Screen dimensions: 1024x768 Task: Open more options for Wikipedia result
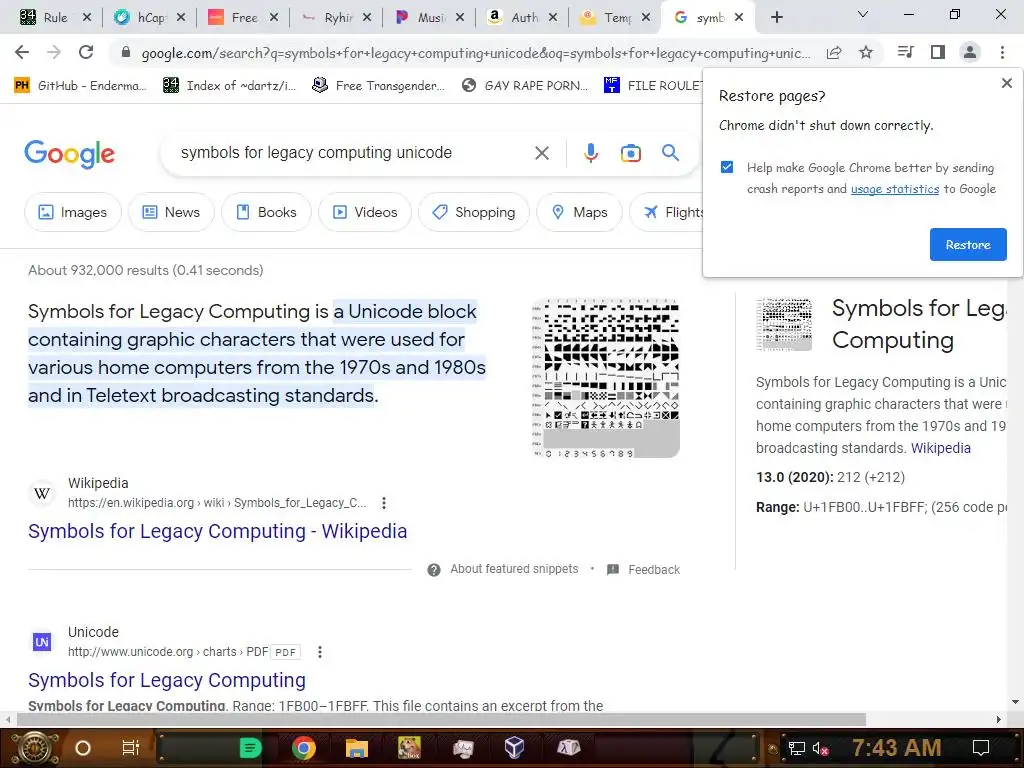pos(384,503)
